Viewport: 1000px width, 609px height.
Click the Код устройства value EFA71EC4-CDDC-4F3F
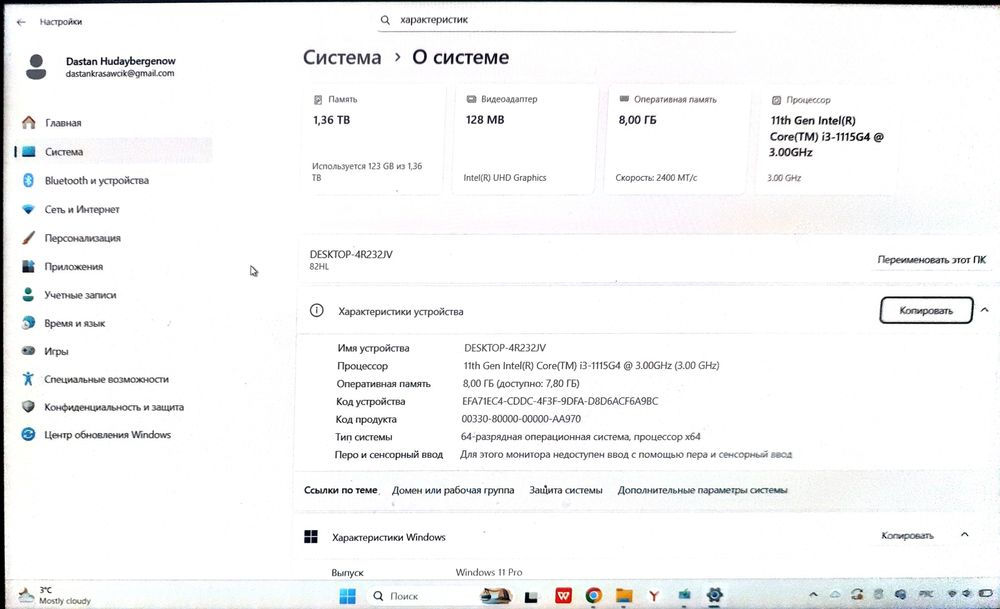tap(560, 401)
